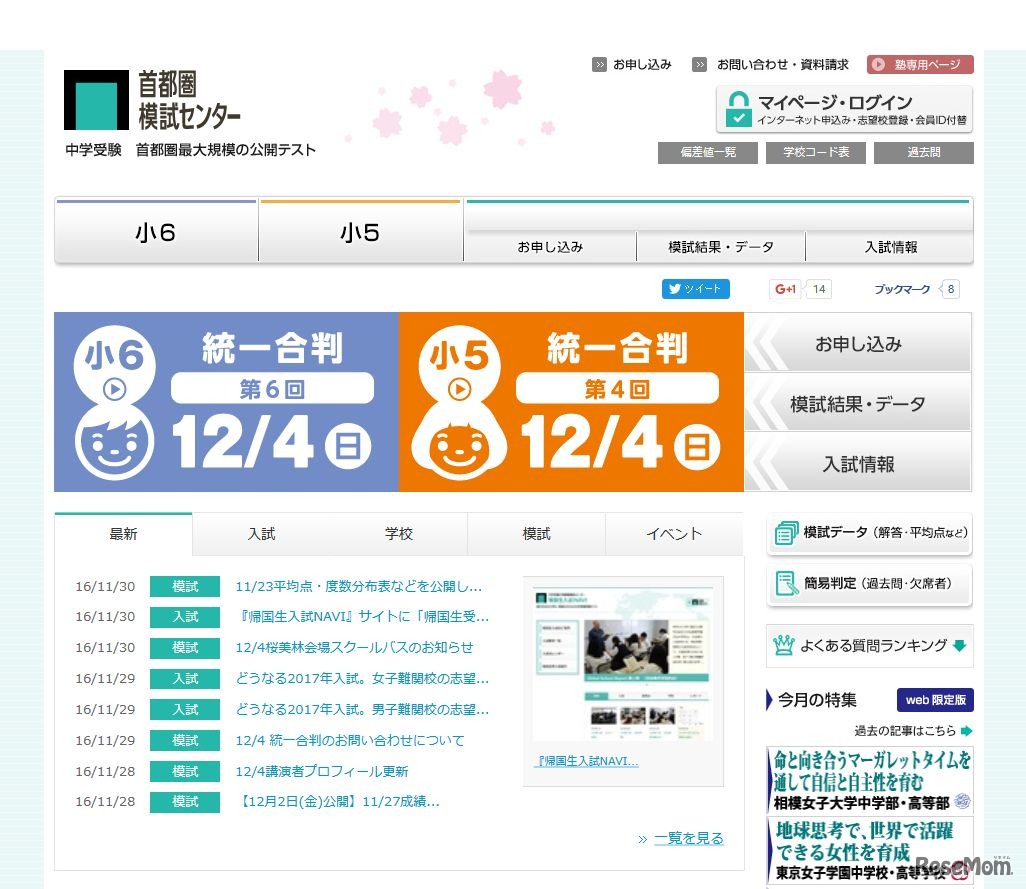This screenshot has width=1026, height=889.
Task: Click the 一覧を見る link
Action: click(689, 839)
